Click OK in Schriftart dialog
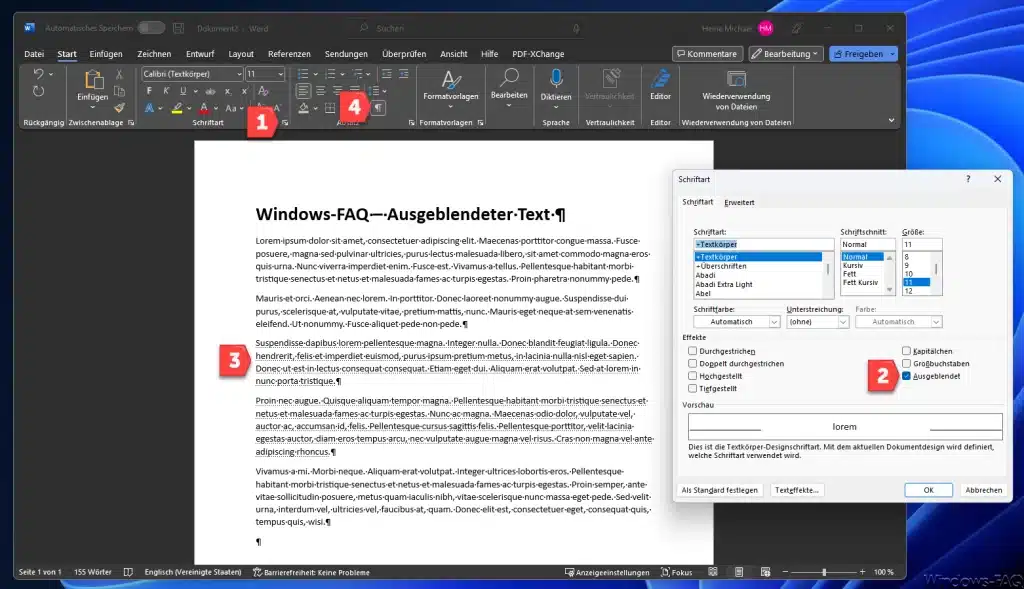This screenshot has height=589, width=1024. (x=928, y=490)
